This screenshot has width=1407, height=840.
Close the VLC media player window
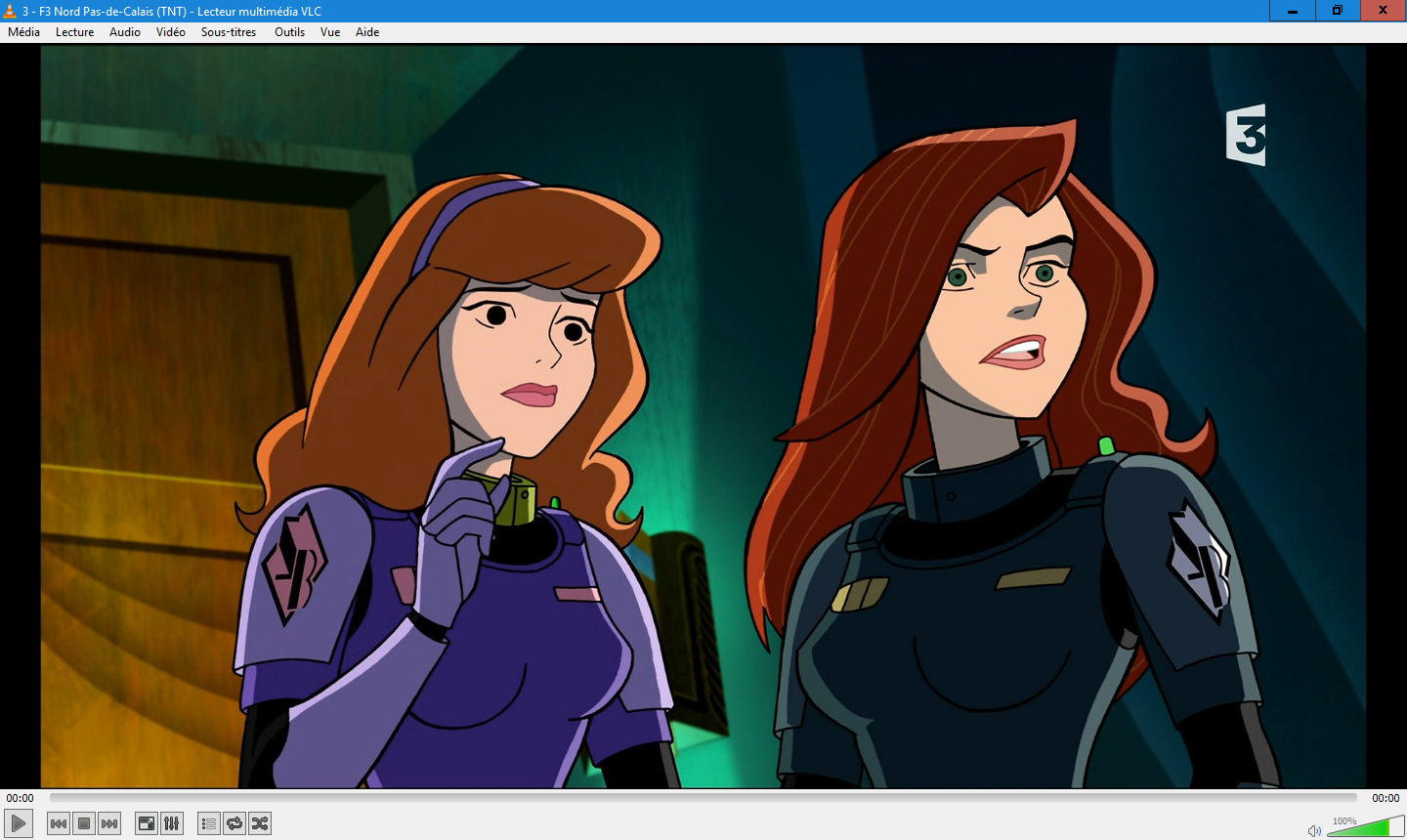coord(1383,11)
